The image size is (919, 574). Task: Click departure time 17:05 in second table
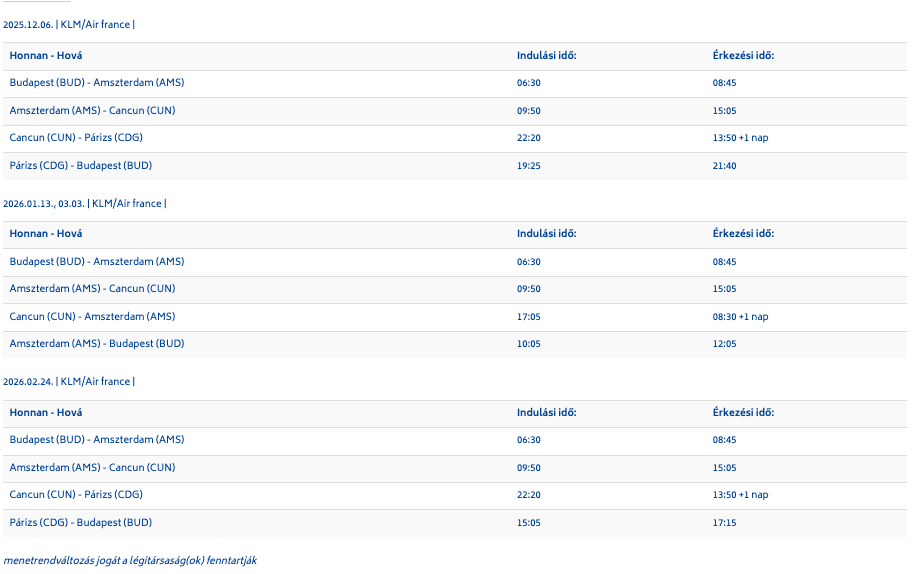click(x=529, y=317)
